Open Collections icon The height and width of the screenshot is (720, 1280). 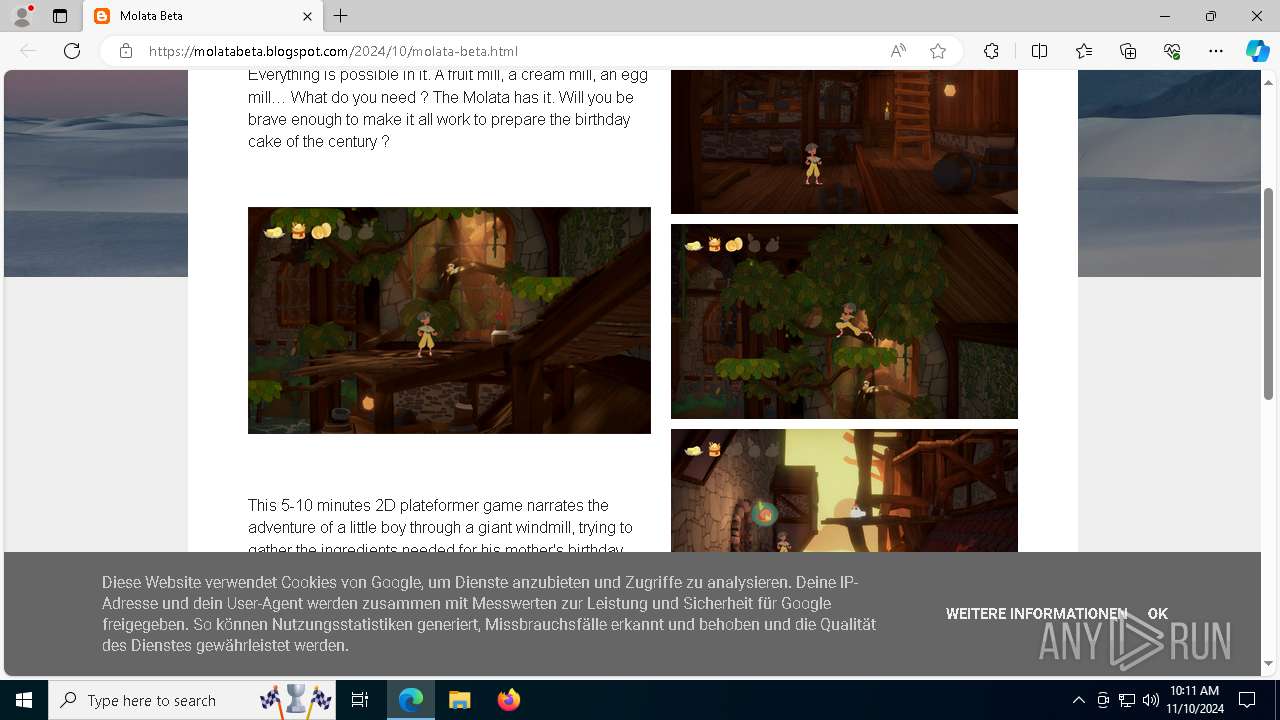tap(1128, 51)
